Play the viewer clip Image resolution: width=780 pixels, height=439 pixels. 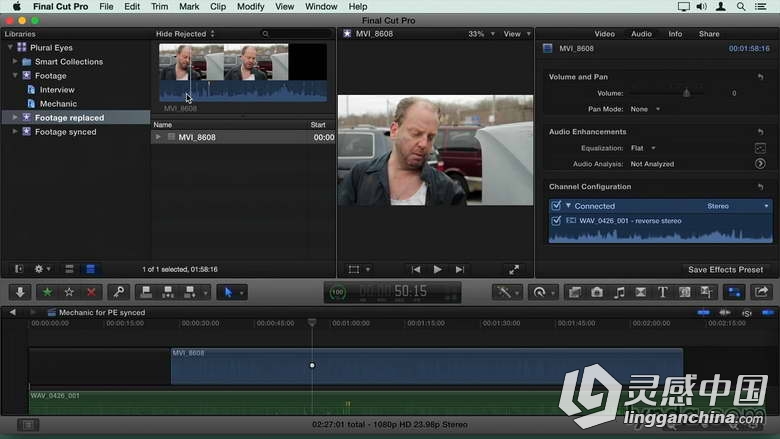click(x=437, y=269)
